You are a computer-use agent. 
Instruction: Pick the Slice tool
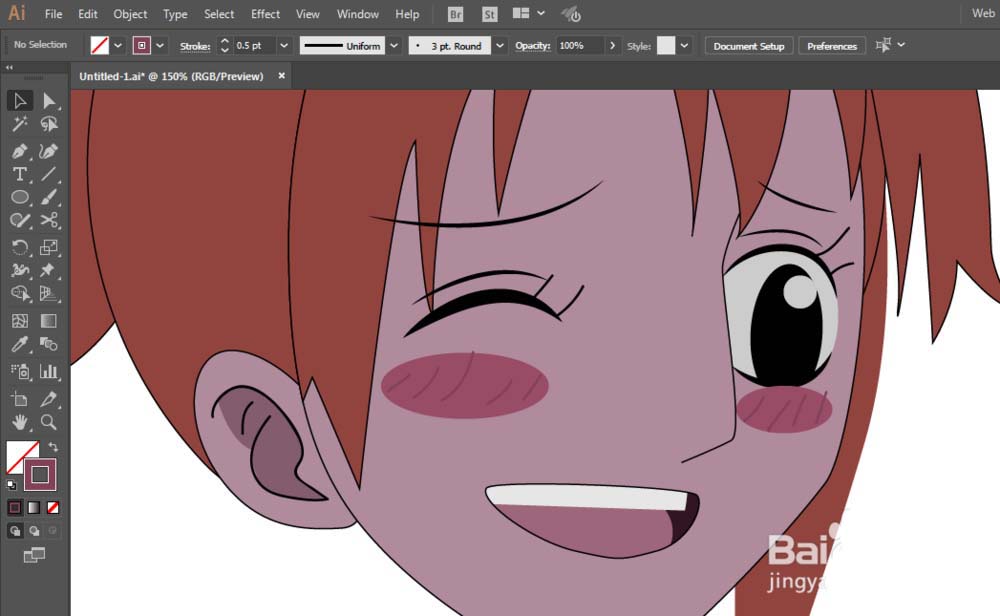click(48, 399)
